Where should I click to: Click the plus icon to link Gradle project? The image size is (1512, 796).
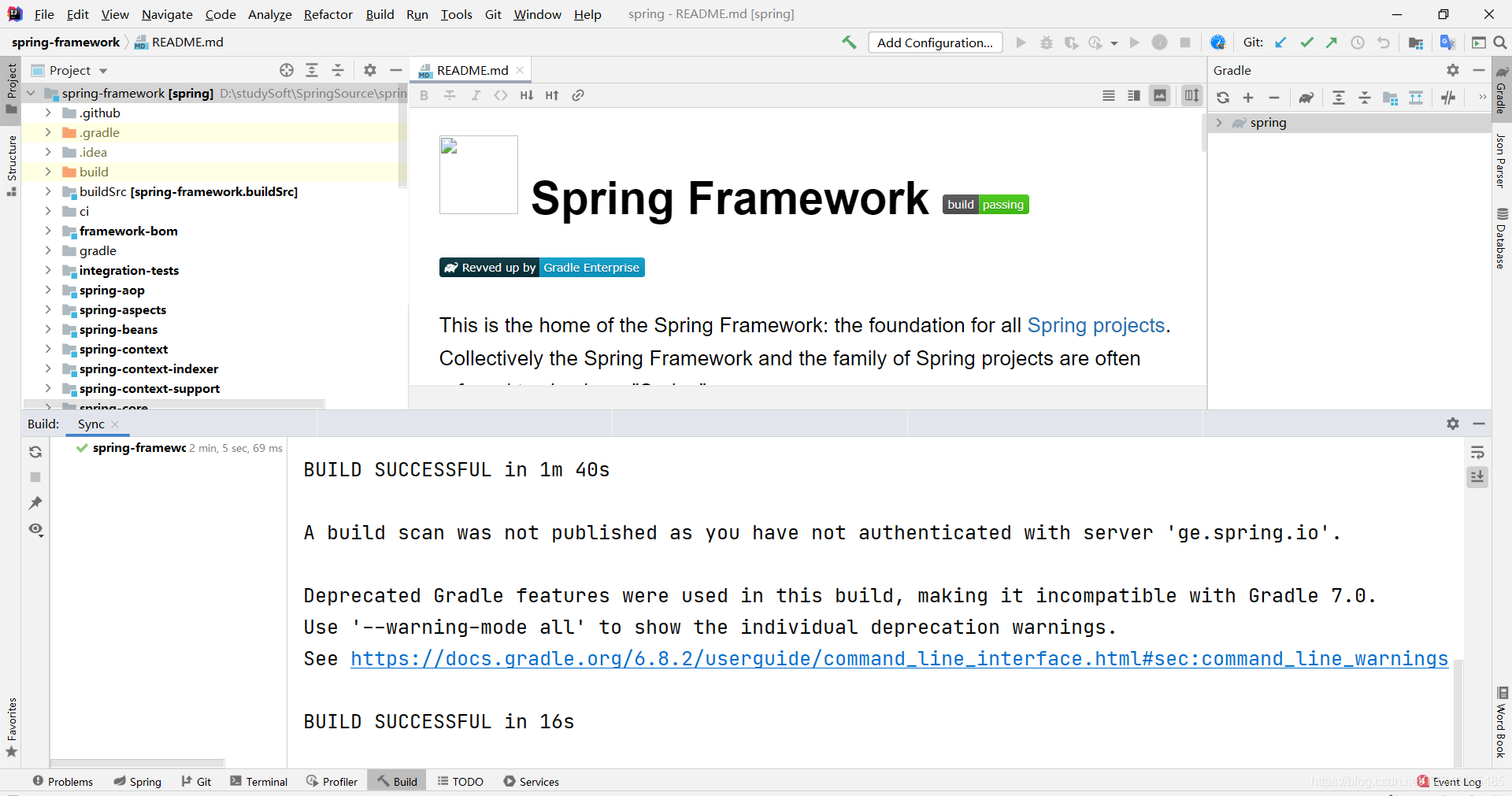coord(1248,98)
